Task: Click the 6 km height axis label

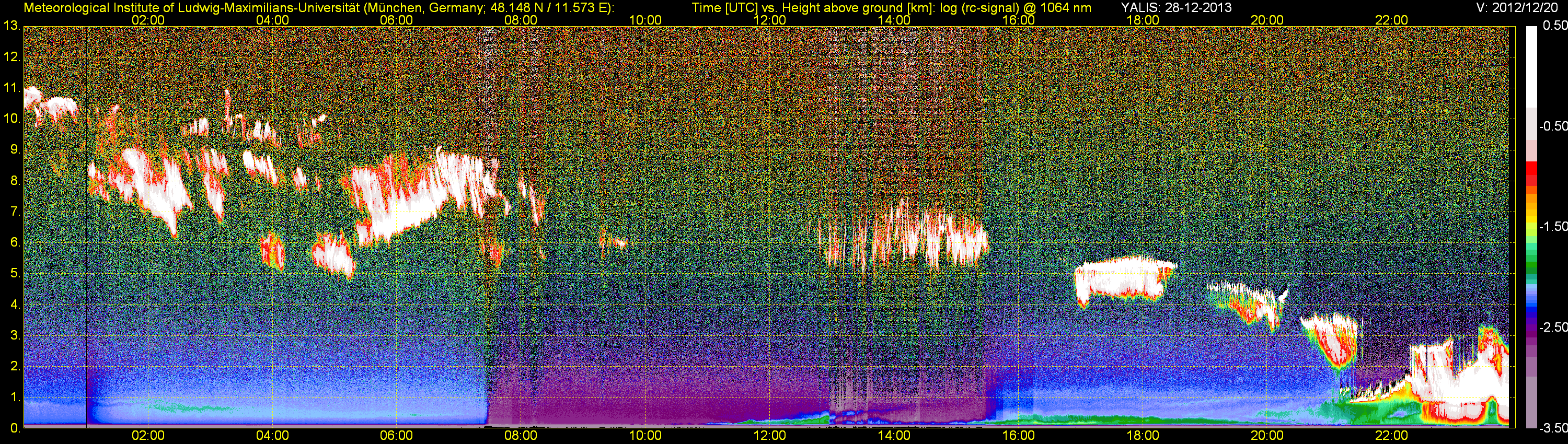Action: coord(15,243)
